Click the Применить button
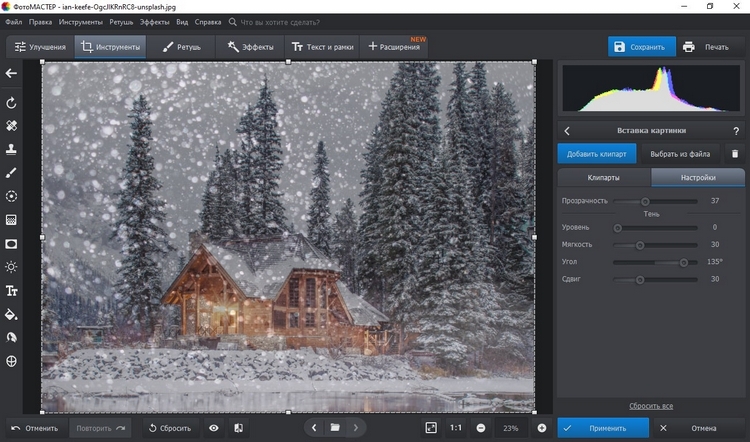This screenshot has width=750, height=442. tap(598, 428)
